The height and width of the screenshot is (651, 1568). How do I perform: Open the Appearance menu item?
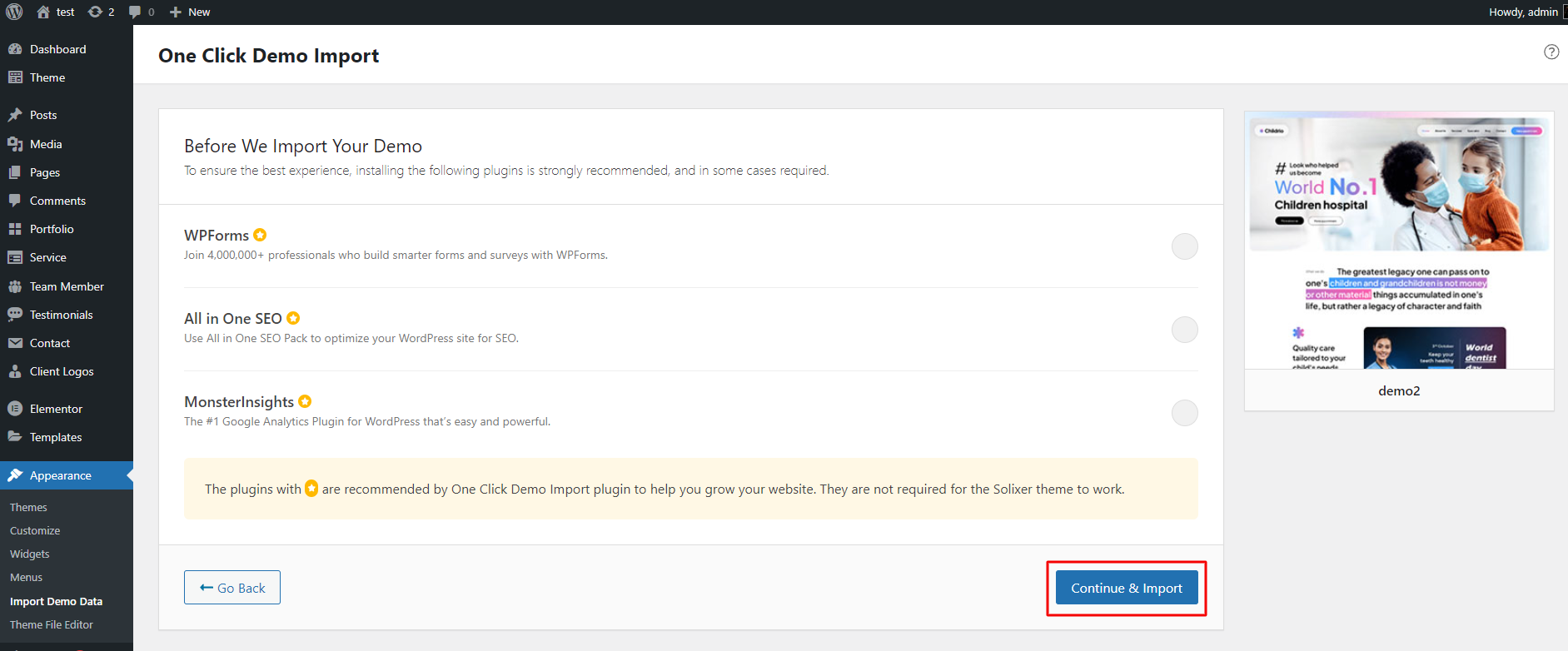point(67,475)
